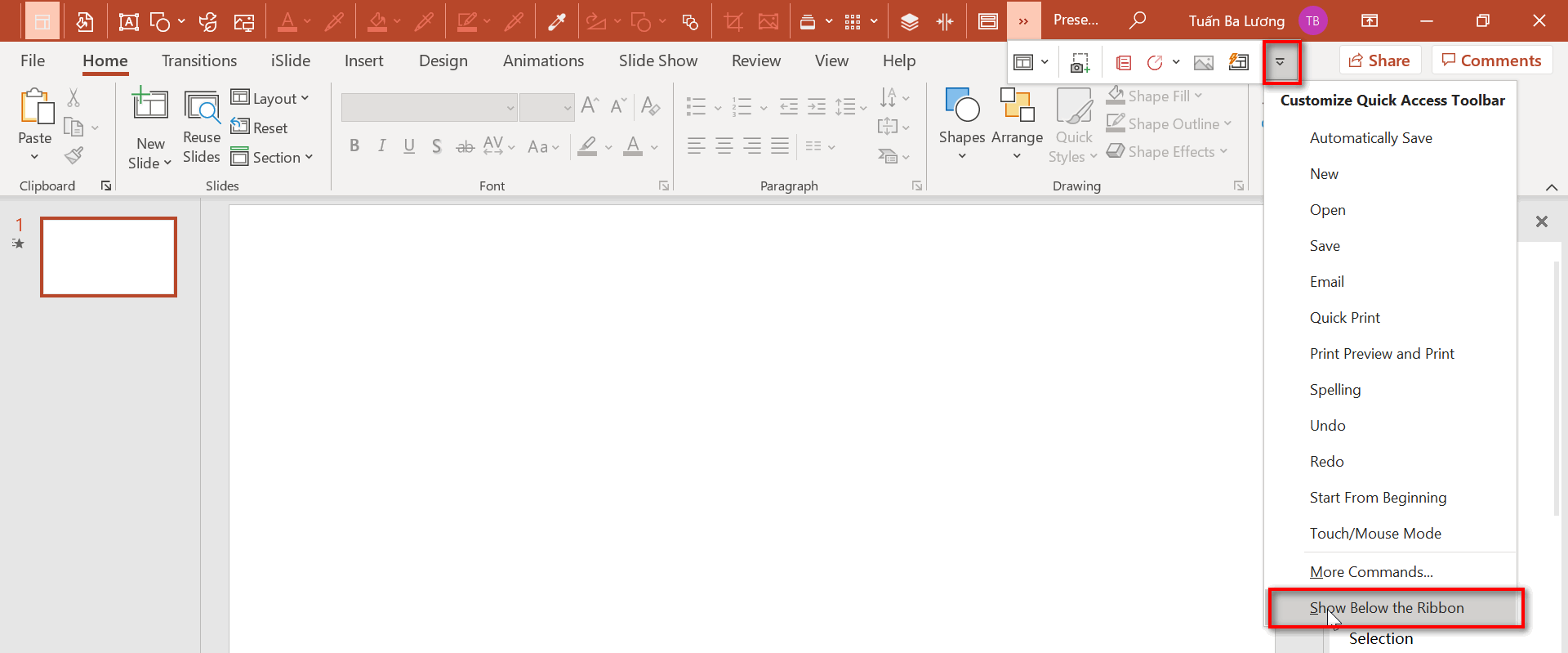Click the Format Painter brush icon
This screenshot has width=1568, height=653.
74,154
